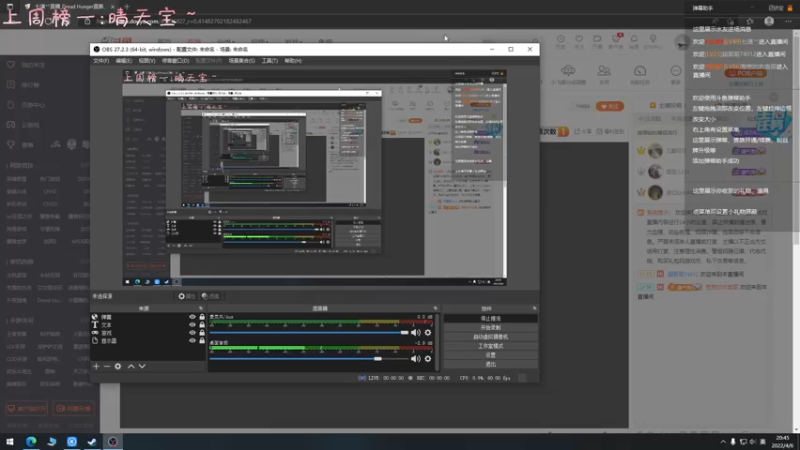Pop out the 混音器 dock panel icon
Screen dimensions: 800x450
[435, 308]
